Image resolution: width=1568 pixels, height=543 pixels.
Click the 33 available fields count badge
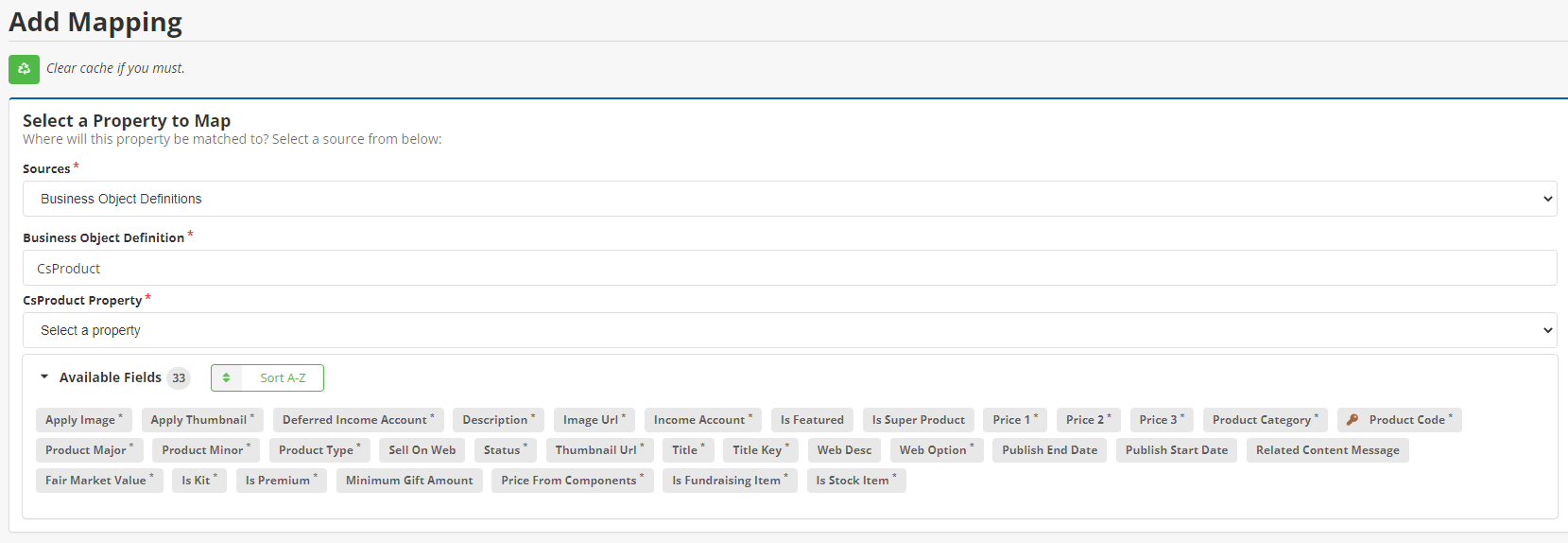pos(179,378)
